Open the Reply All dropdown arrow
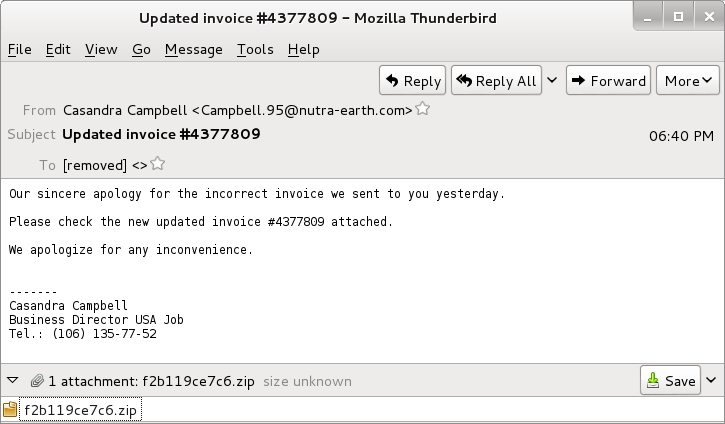This screenshot has width=725, height=424. pyautogui.click(x=552, y=80)
